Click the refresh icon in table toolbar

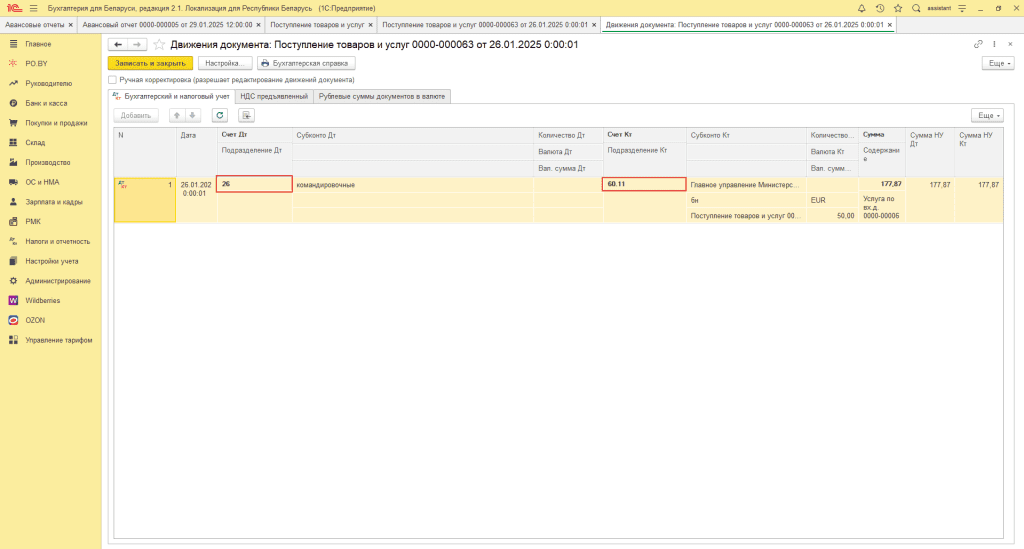pyautogui.click(x=220, y=115)
